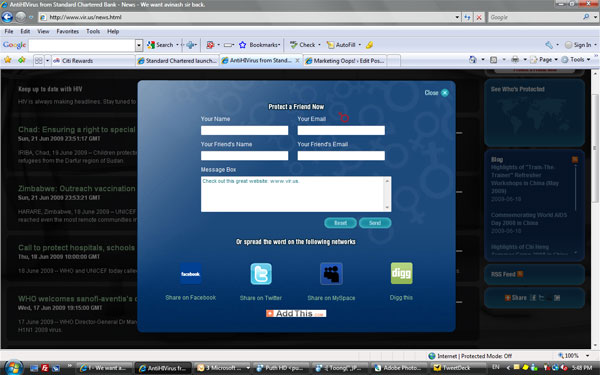Switch to Citi Rewards tab
Viewport: 600px width, 375px height.
(93, 60)
